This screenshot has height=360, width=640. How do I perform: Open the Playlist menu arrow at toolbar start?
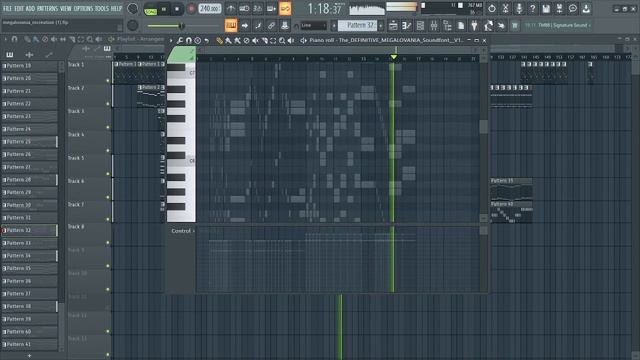6,39
